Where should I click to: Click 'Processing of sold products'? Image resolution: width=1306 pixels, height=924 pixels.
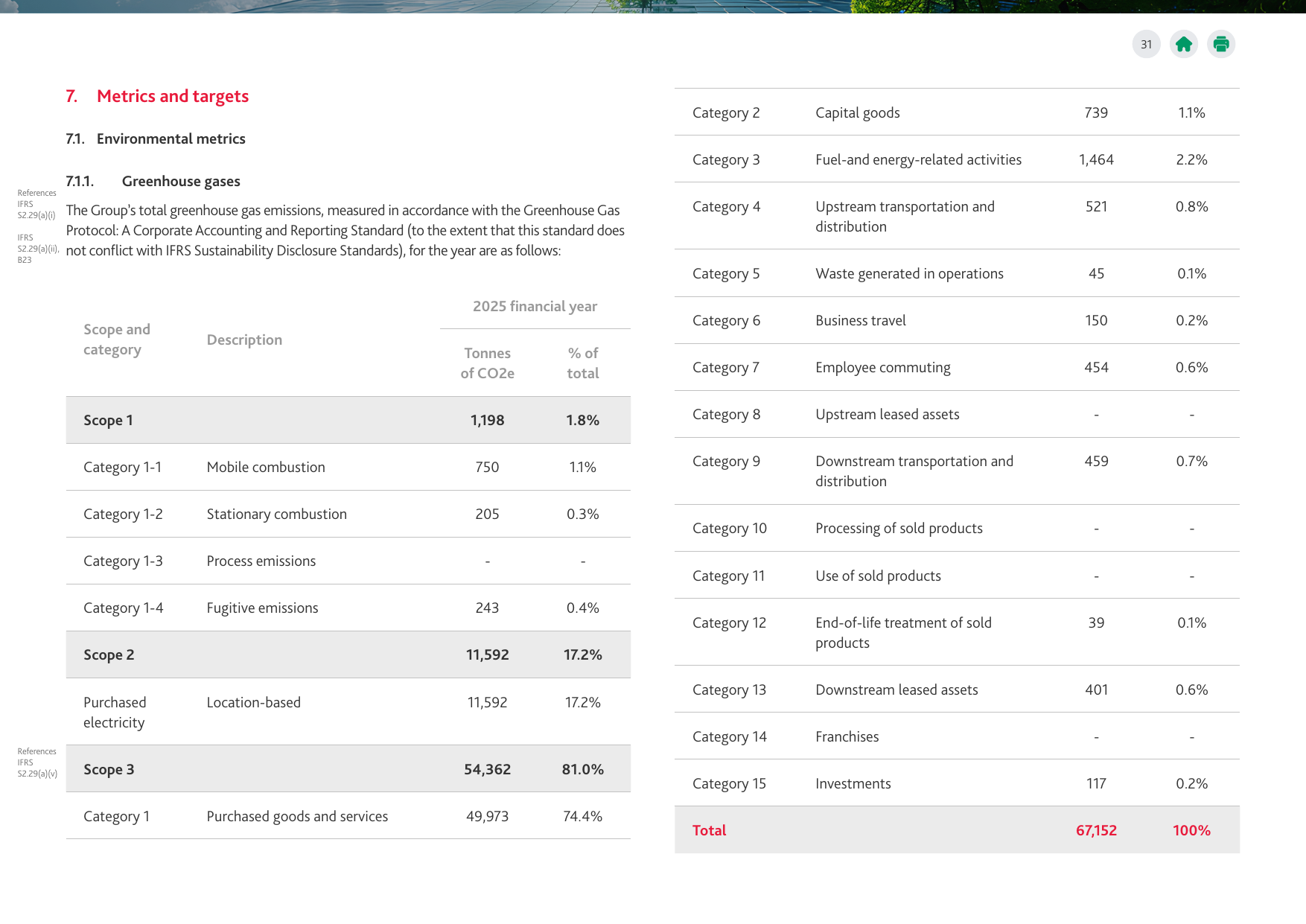pyautogui.click(x=899, y=528)
